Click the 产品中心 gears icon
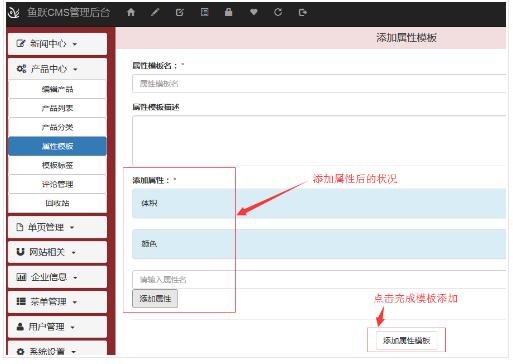513x364 pixels. click(21, 69)
